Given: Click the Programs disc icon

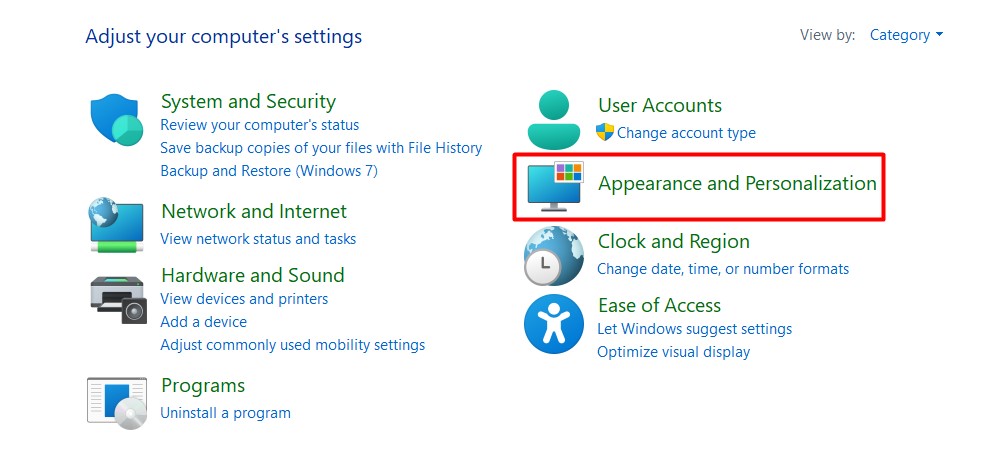Looking at the screenshot, I should point(117,402).
